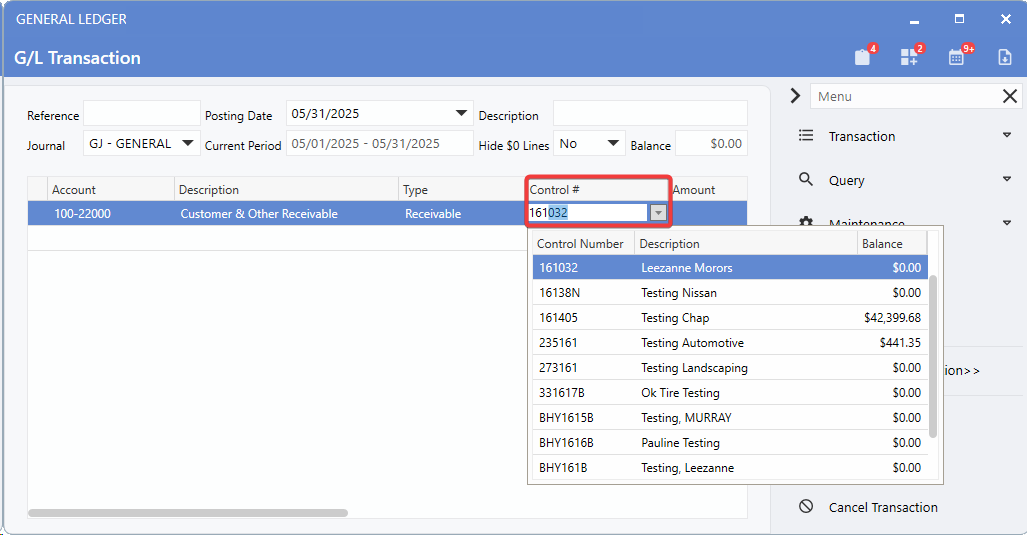Click the horizontal scrollbar under the grid
Image resolution: width=1027 pixels, height=535 pixels.
pos(188,513)
